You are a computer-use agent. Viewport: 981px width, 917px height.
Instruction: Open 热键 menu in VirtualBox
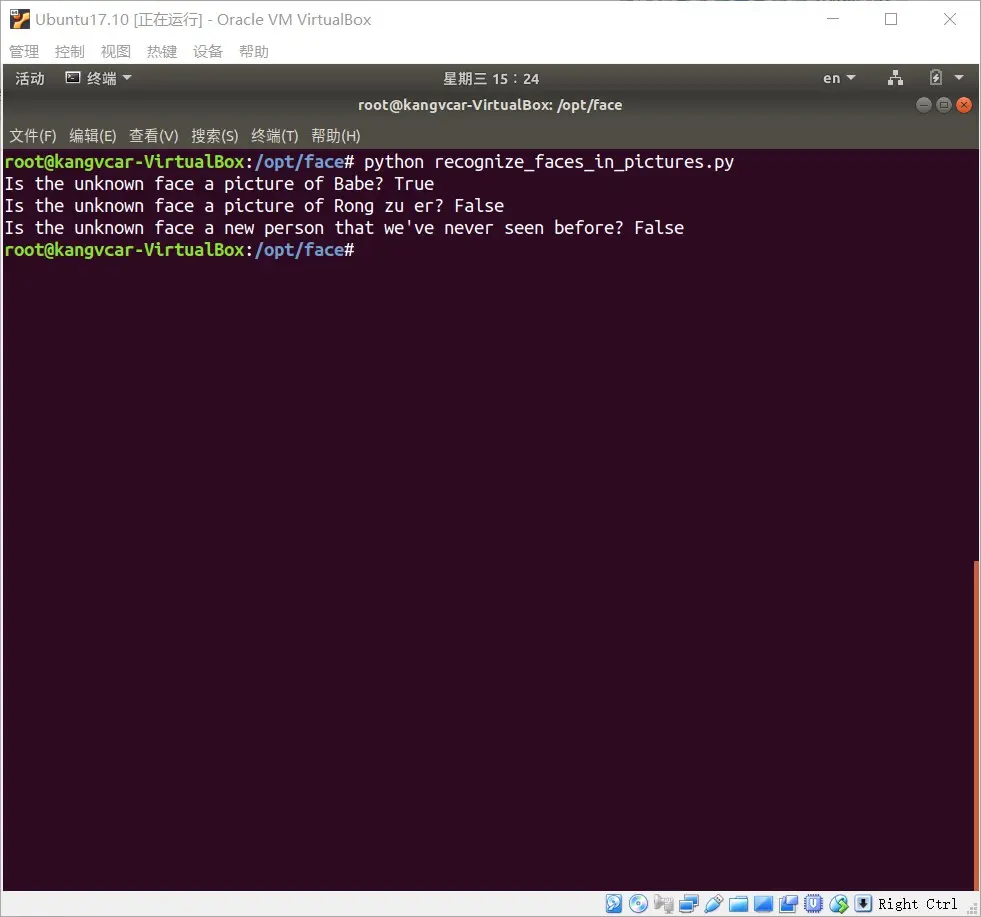pos(162,51)
